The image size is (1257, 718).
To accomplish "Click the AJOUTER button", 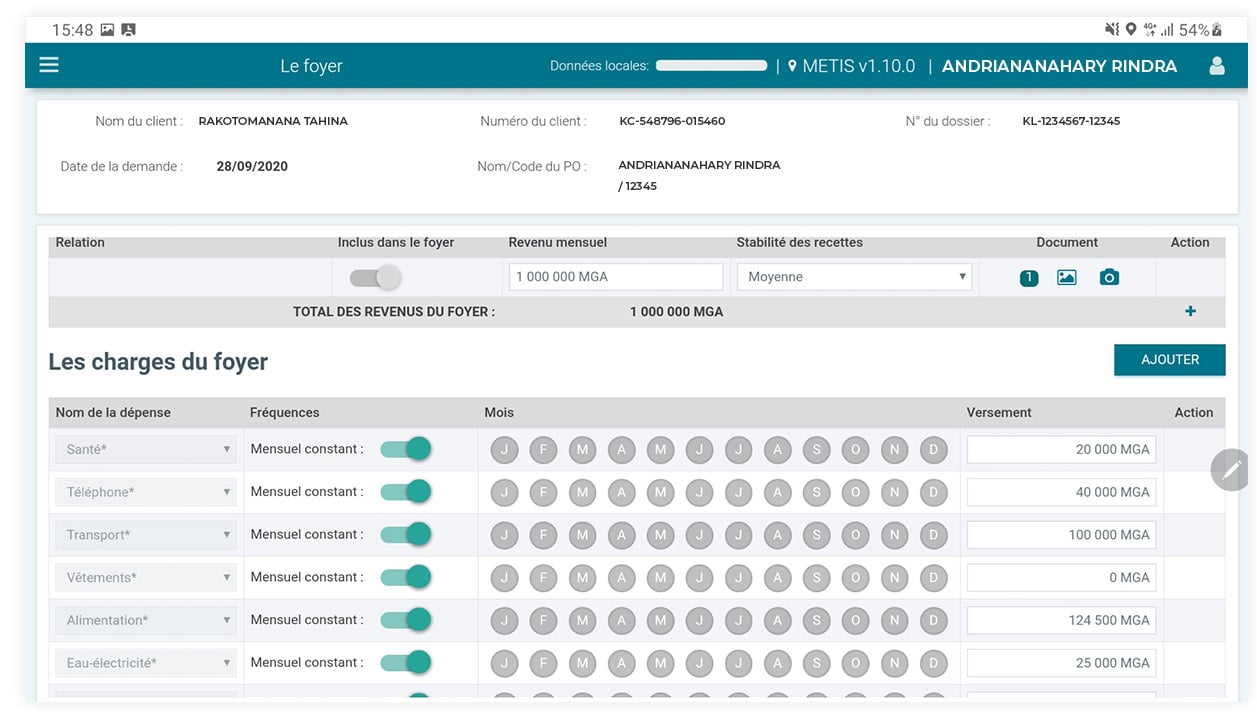I will tap(1169, 360).
